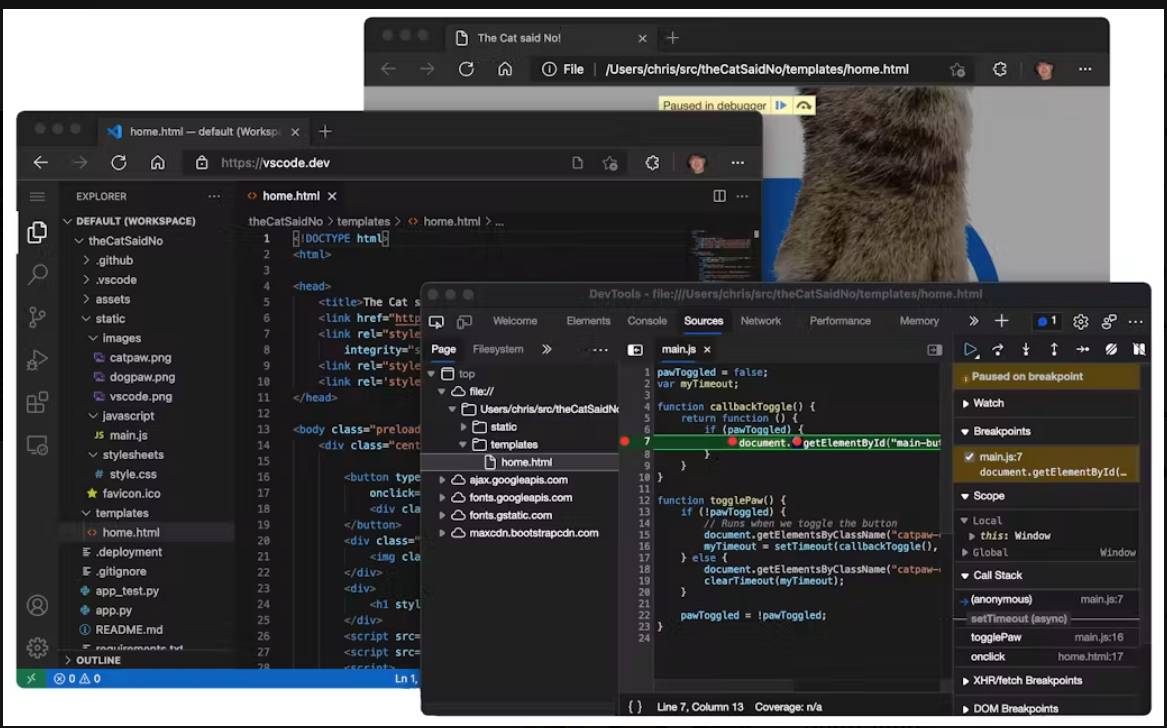Click Step into next function call in DevTools
Image resolution: width=1167 pixels, height=728 pixels.
pyautogui.click(x=1026, y=349)
